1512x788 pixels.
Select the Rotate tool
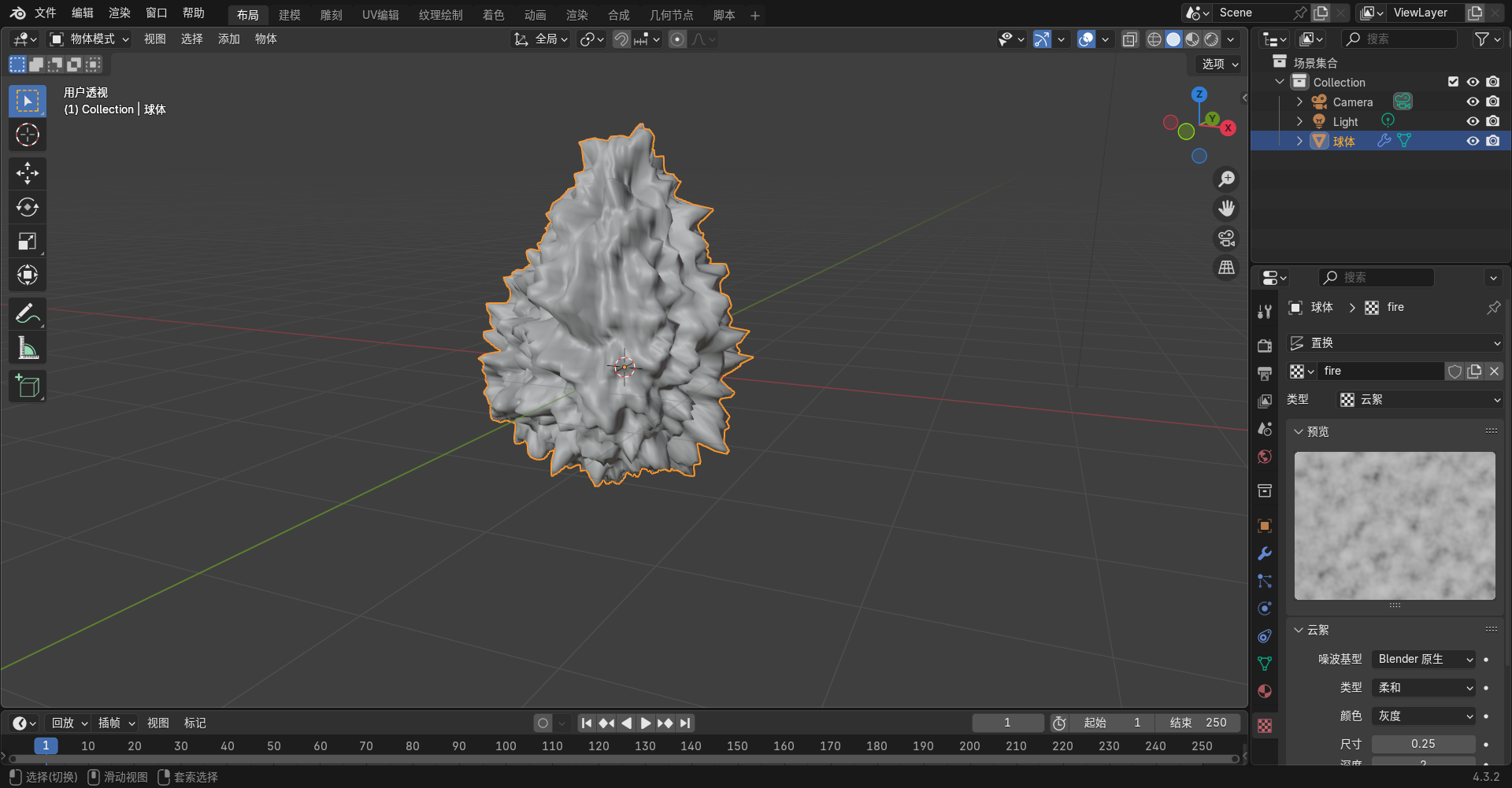point(28,207)
